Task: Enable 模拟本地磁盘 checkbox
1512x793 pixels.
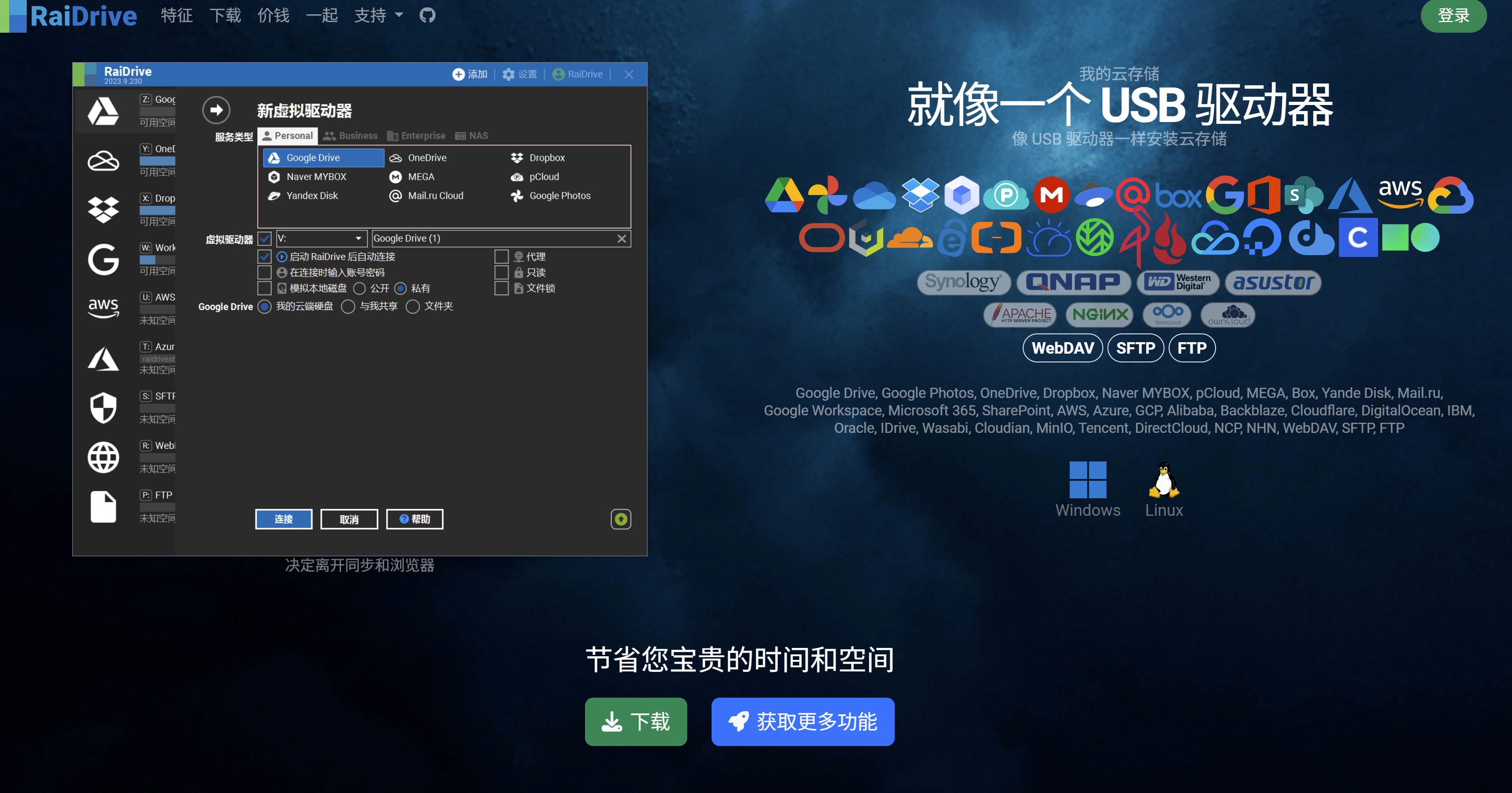Action: 265,288
